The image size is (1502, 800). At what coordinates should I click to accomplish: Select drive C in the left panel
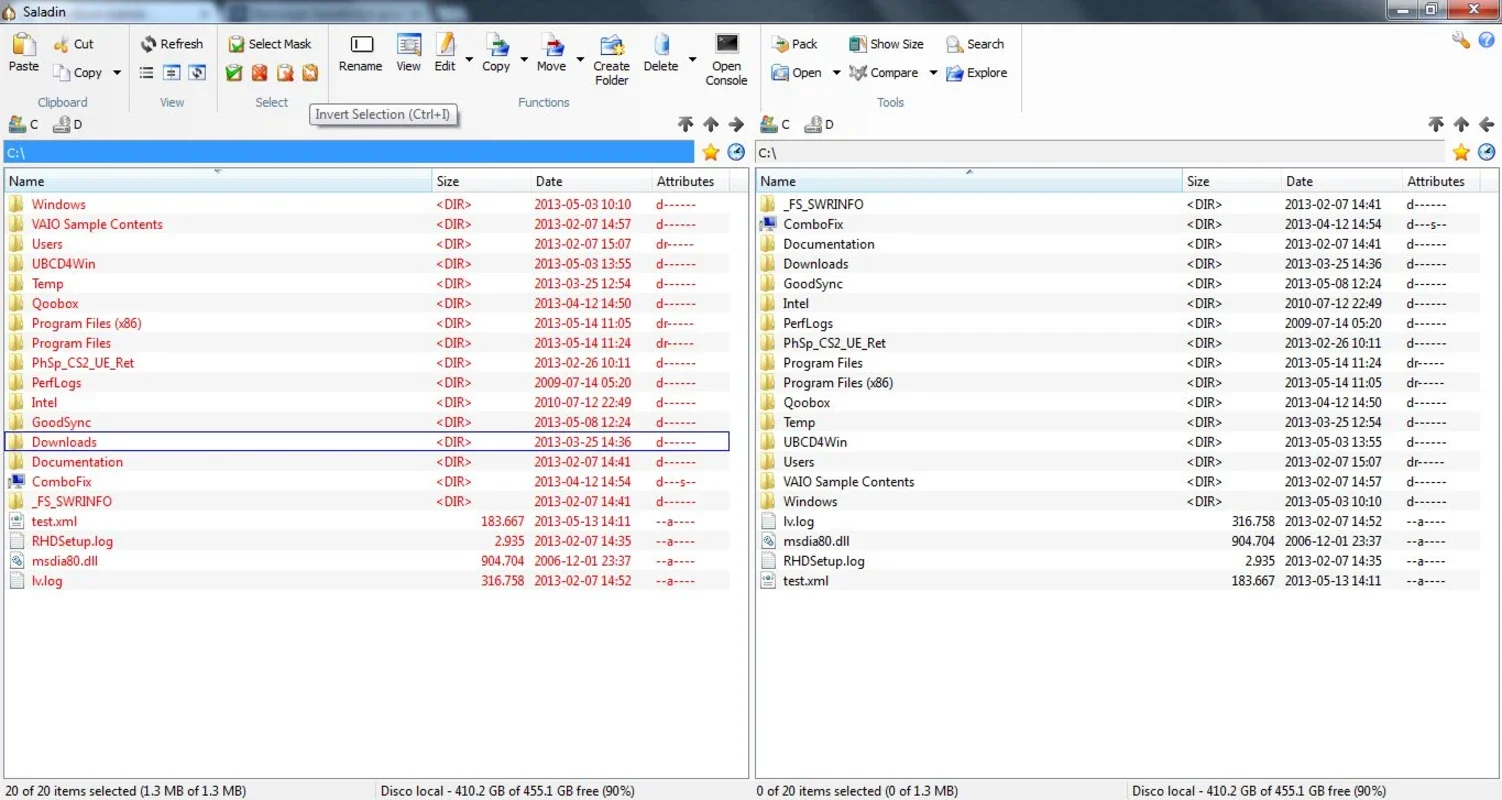click(23, 125)
